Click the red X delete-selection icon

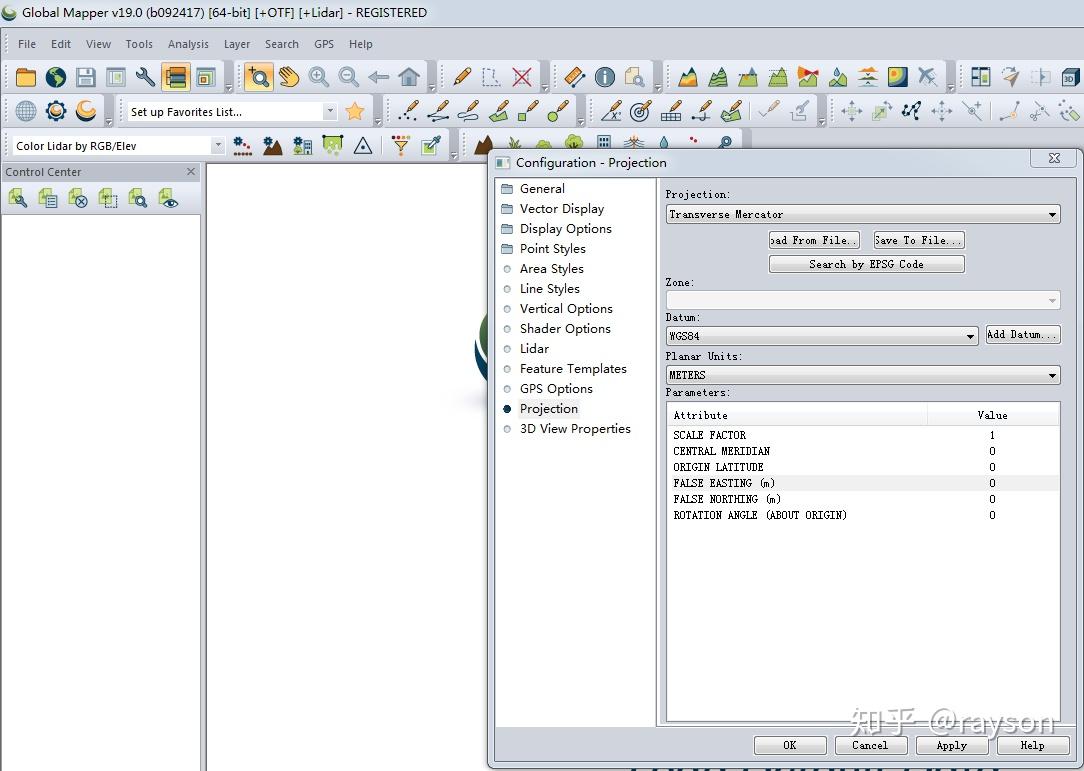(x=522, y=77)
